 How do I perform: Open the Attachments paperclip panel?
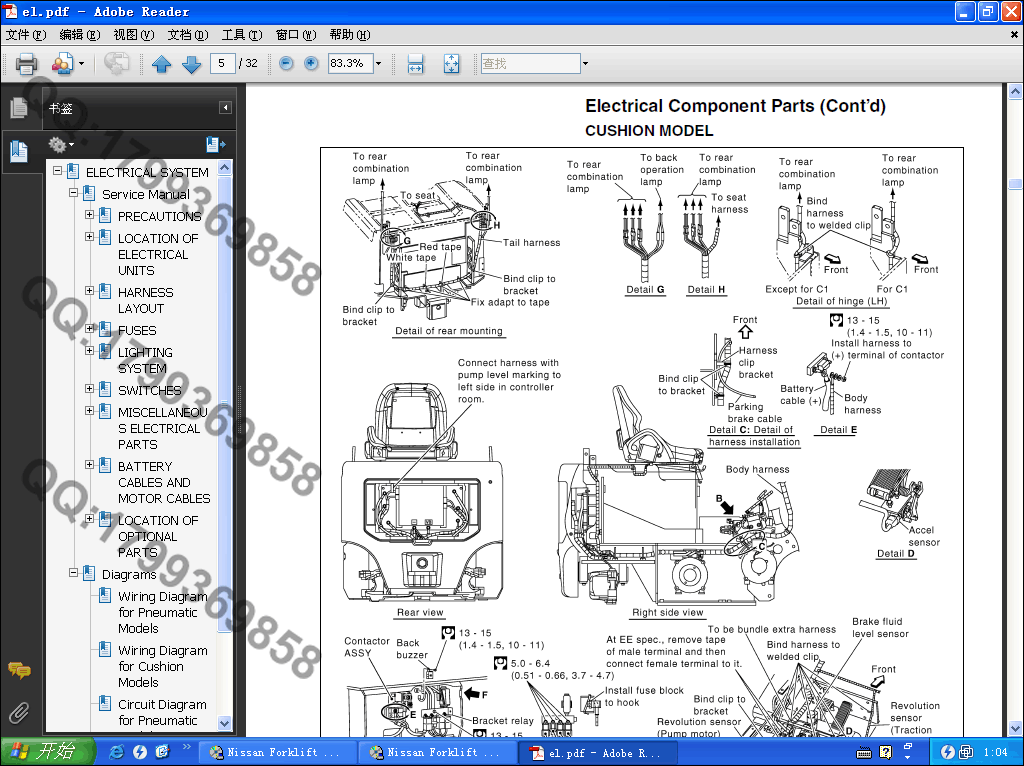[18, 712]
